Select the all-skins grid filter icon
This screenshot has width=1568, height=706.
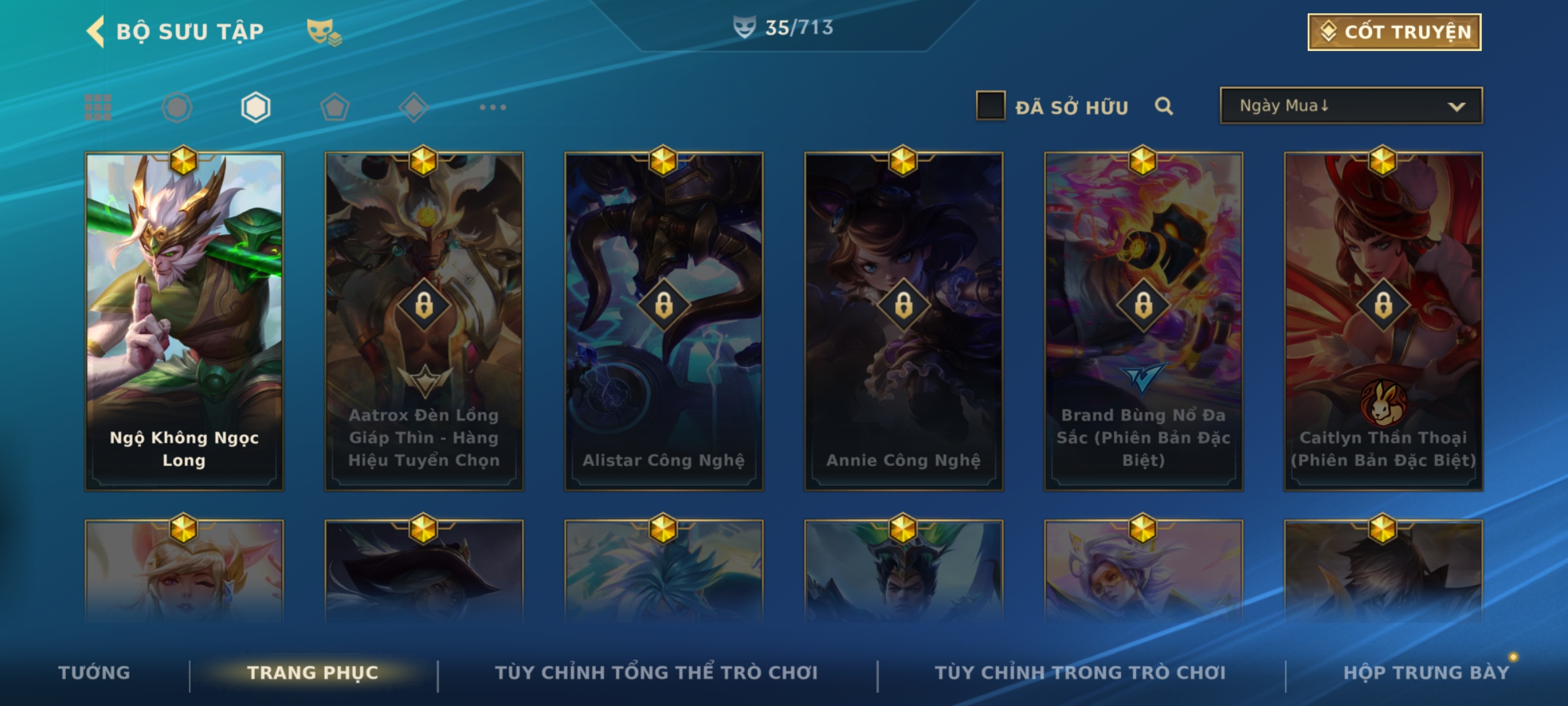tap(98, 107)
